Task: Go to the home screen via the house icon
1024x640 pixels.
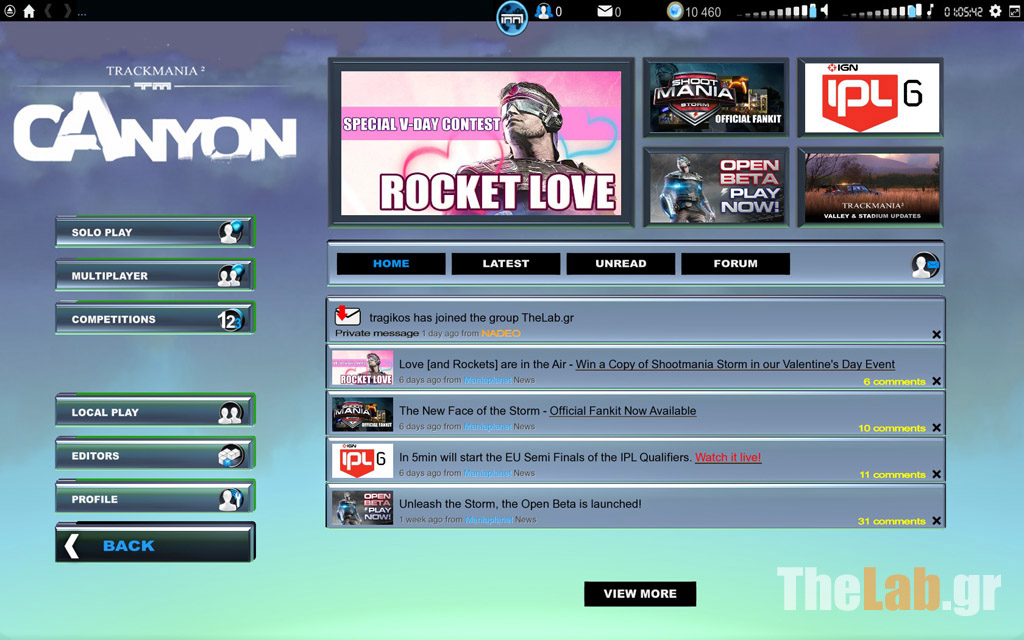Action: pyautogui.click(x=29, y=11)
